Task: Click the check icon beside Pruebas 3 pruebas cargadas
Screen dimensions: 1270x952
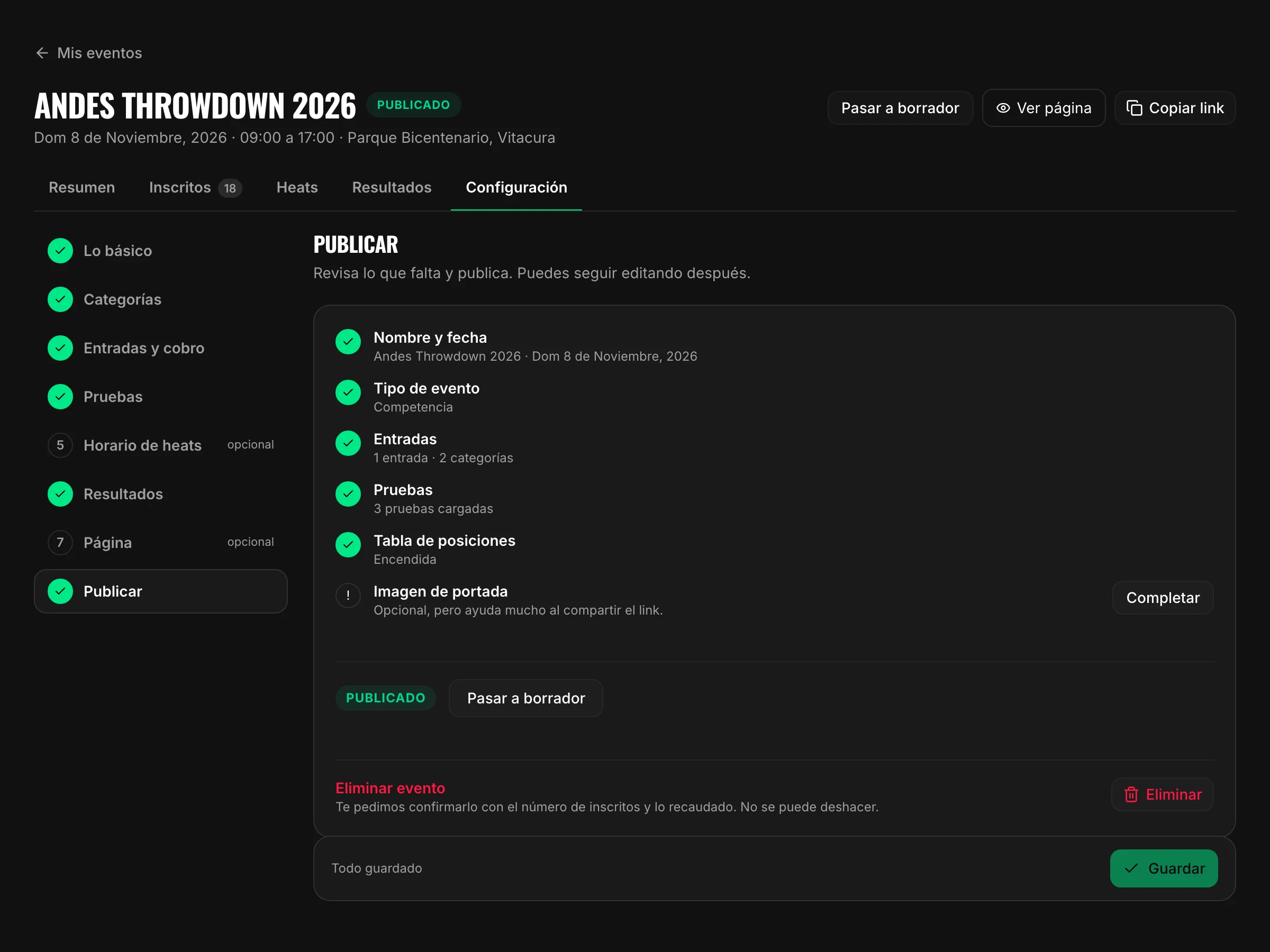Action: tap(348, 494)
